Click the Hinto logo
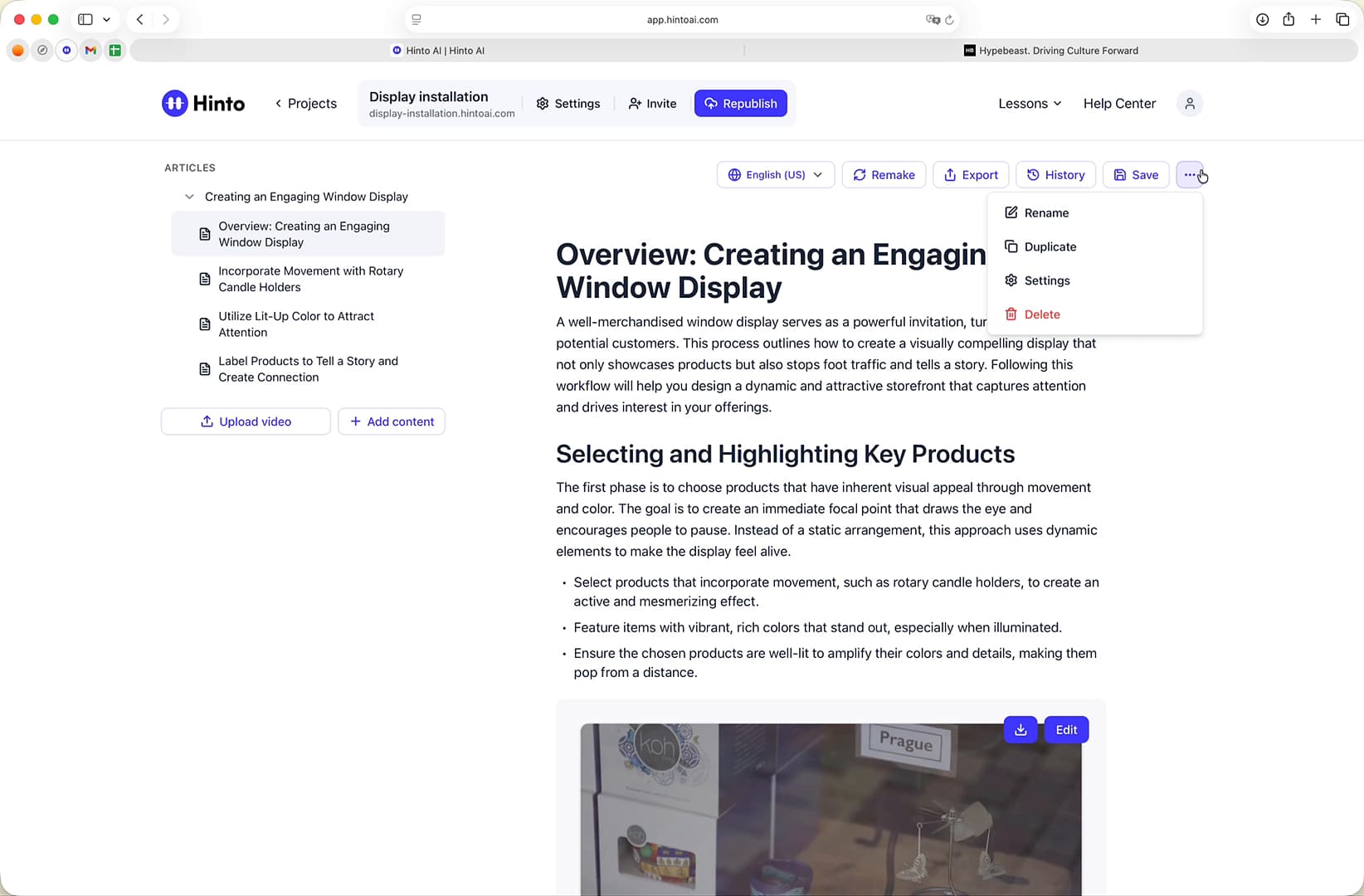 203,104
